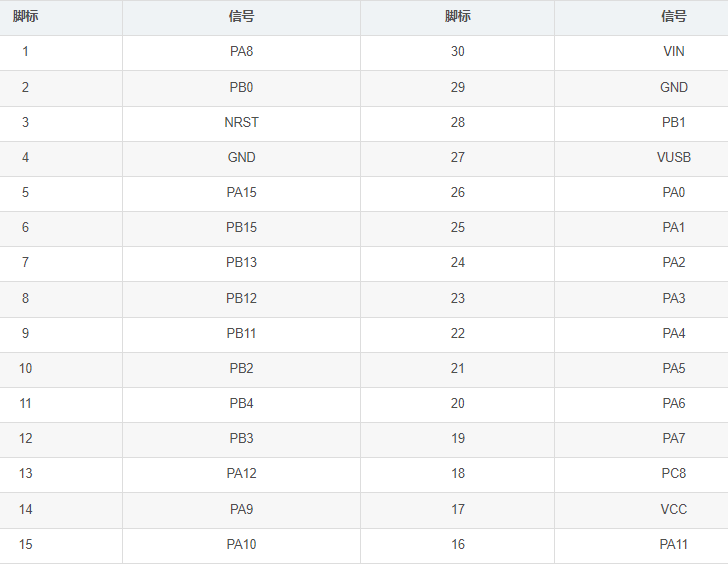Click the PB3 signal cell
Screen dimensions: 728x565
(x=241, y=438)
